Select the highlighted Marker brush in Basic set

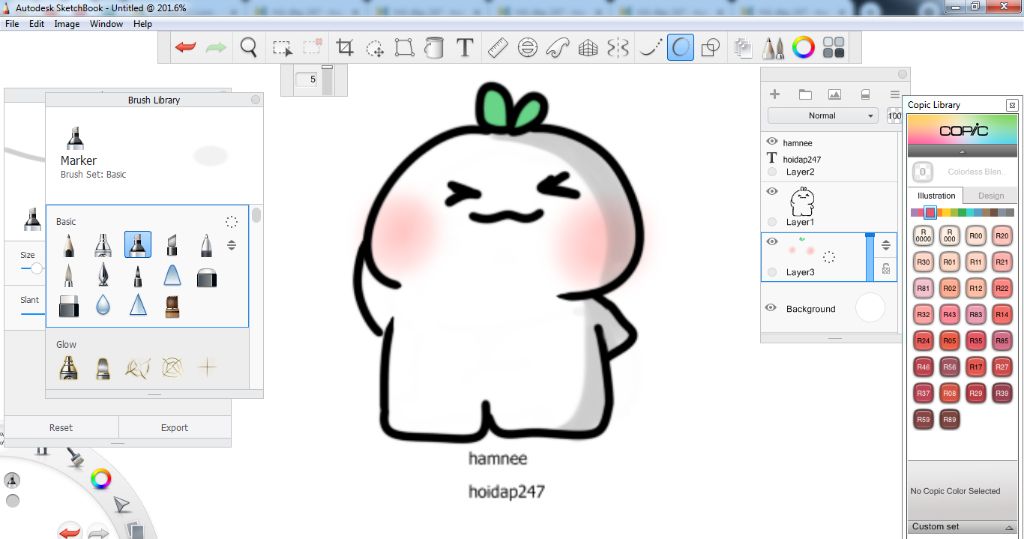(138, 244)
